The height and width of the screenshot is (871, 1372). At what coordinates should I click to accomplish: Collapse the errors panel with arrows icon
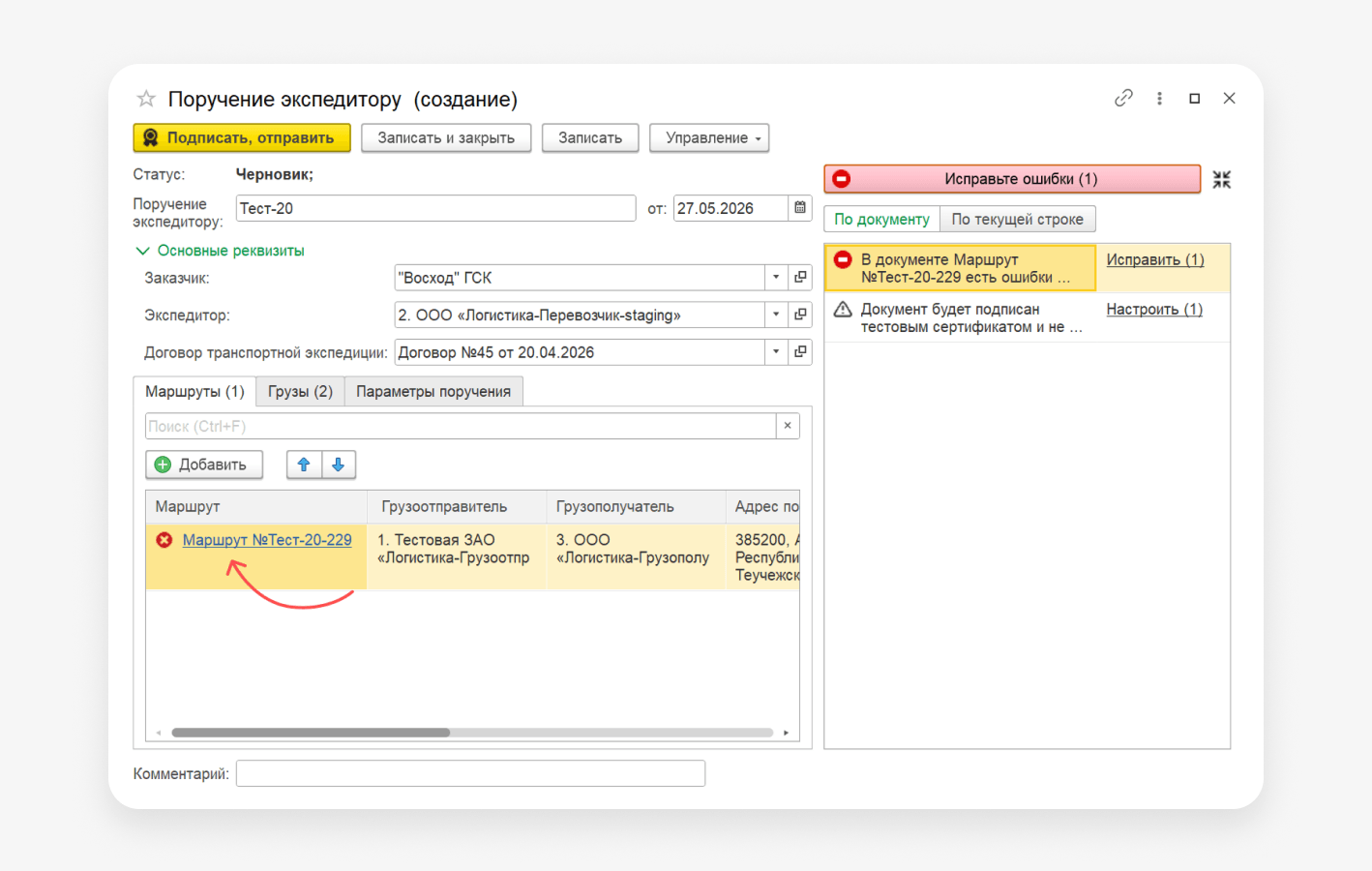[x=1222, y=180]
